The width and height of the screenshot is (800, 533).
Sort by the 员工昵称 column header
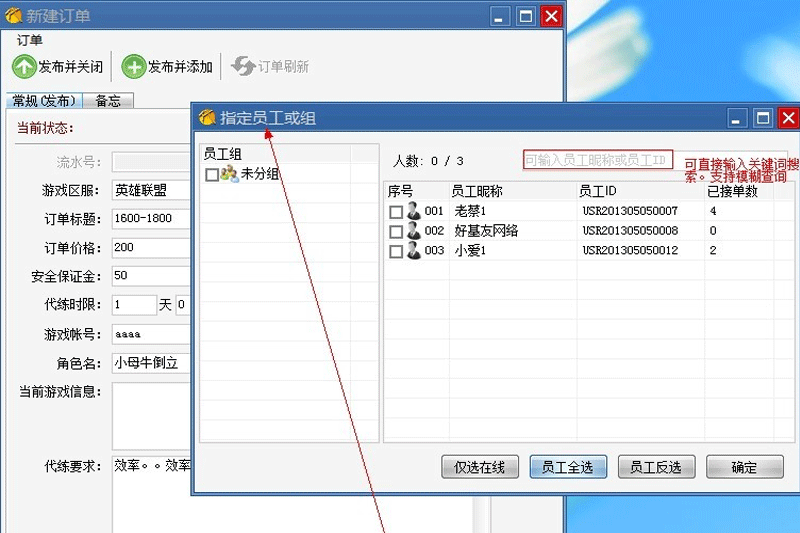[x=513, y=191]
